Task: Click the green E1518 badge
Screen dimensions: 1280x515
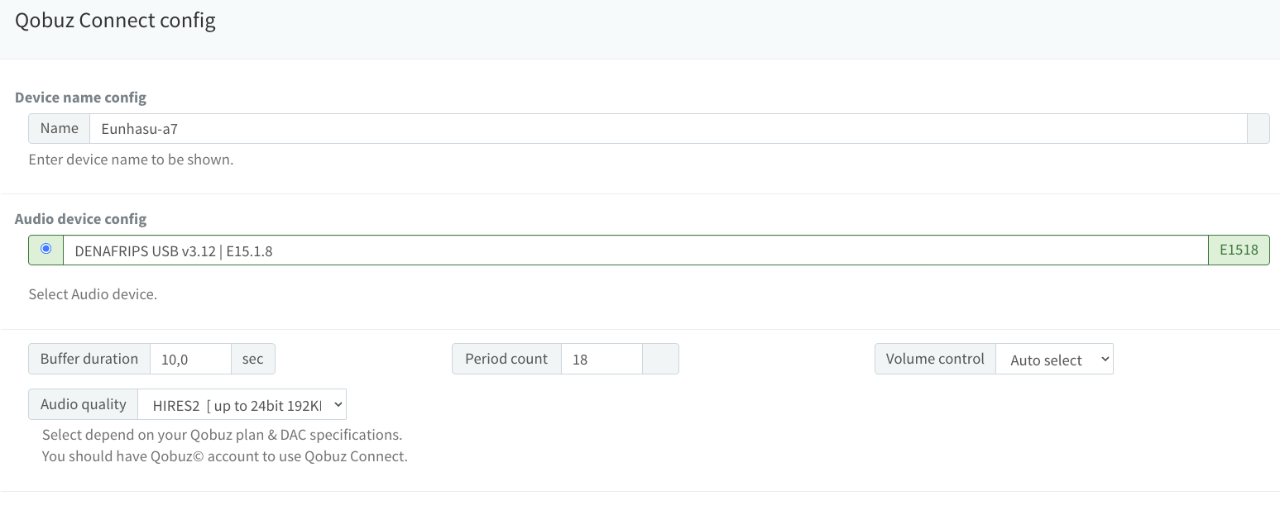Action: coord(1239,250)
